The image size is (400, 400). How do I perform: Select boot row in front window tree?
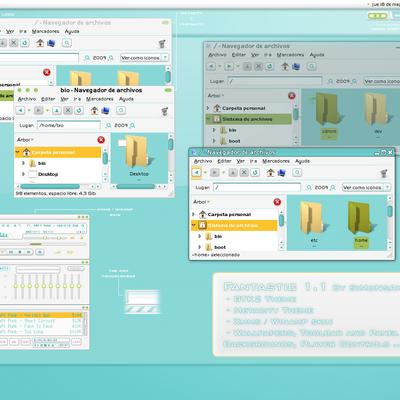(x=234, y=247)
